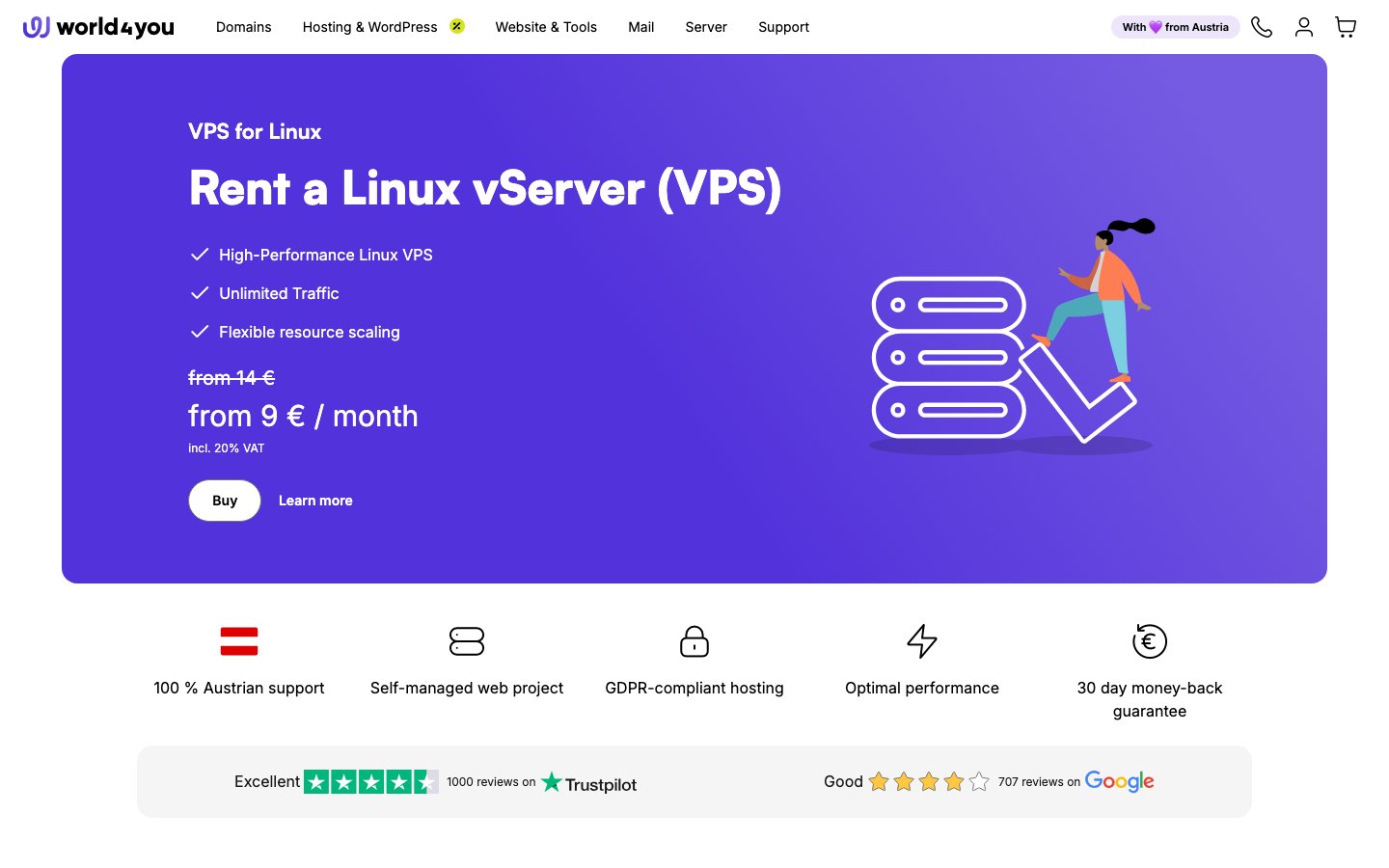1389x868 pixels.
Task: Click the Optimal performance label
Action: click(922, 688)
